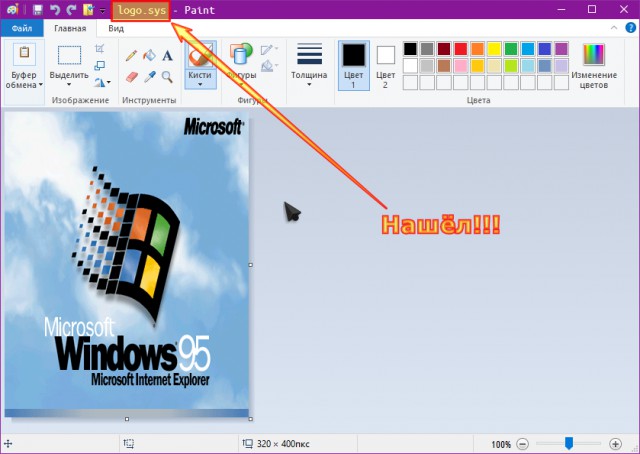Switch to the Вид tab
Image resolution: width=640 pixels, height=454 pixels.
pyautogui.click(x=116, y=29)
